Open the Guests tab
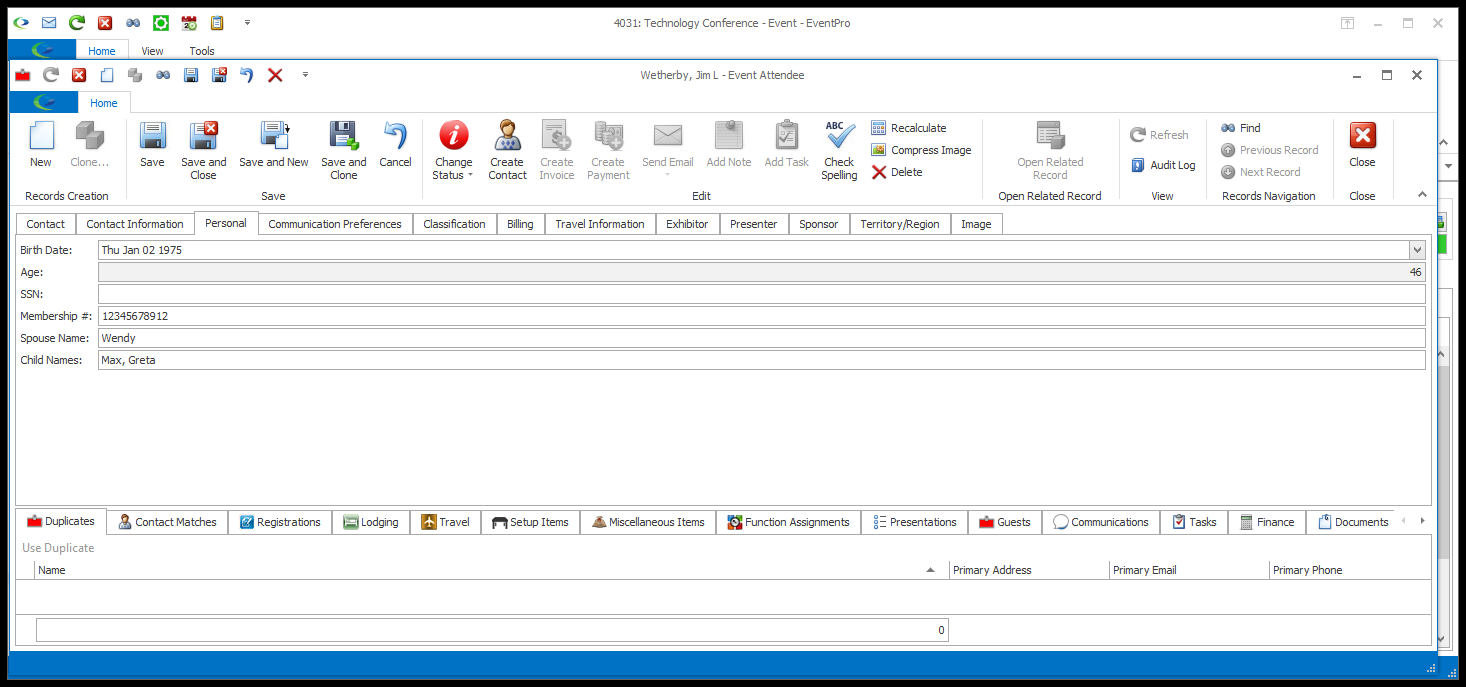This screenshot has height=687, width=1466. pyautogui.click(x=1005, y=522)
